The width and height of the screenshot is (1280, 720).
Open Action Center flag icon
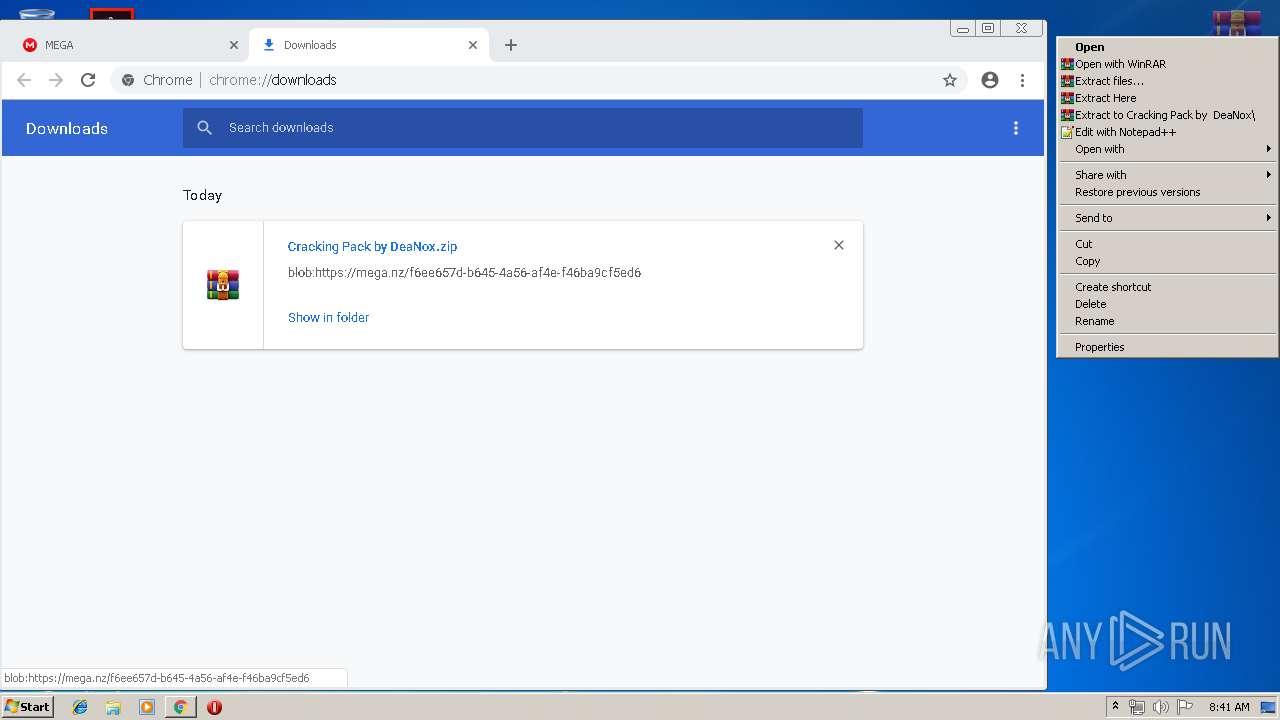(1185, 707)
